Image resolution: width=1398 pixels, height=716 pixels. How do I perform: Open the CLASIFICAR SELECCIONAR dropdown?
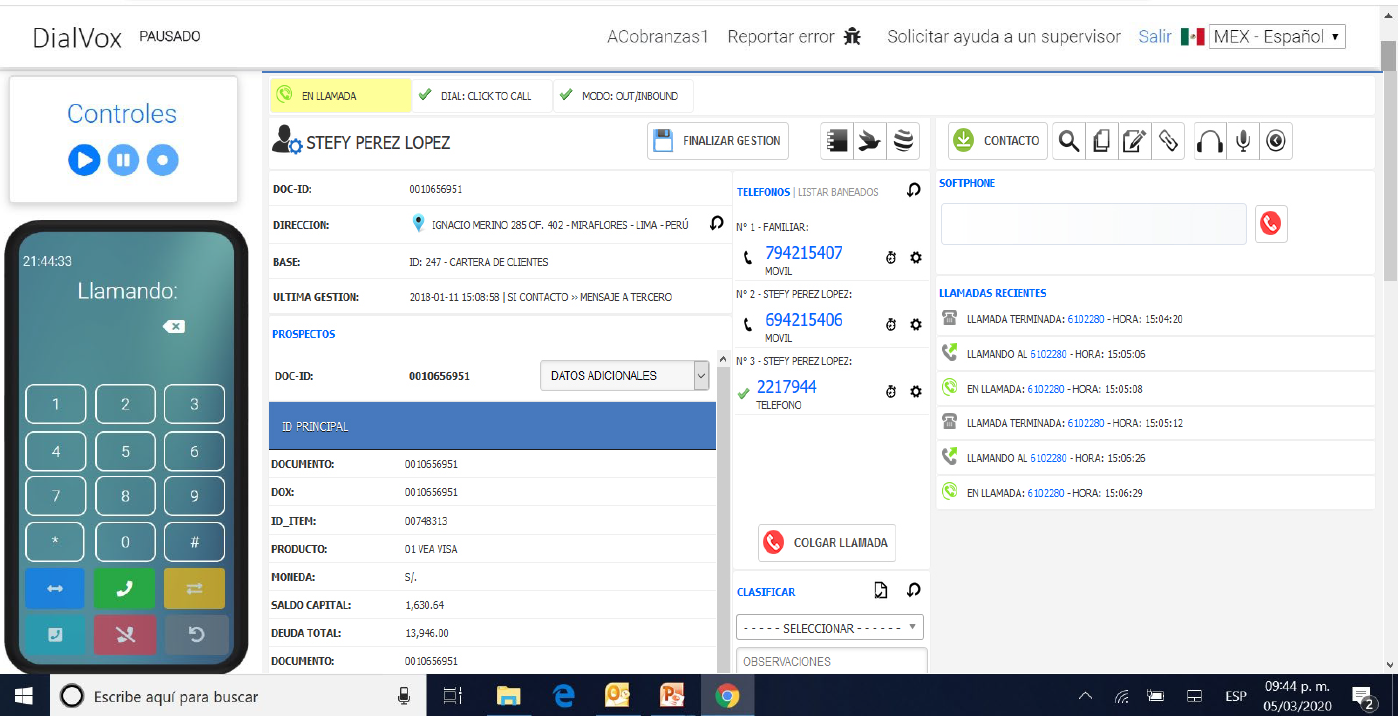pos(831,626)
